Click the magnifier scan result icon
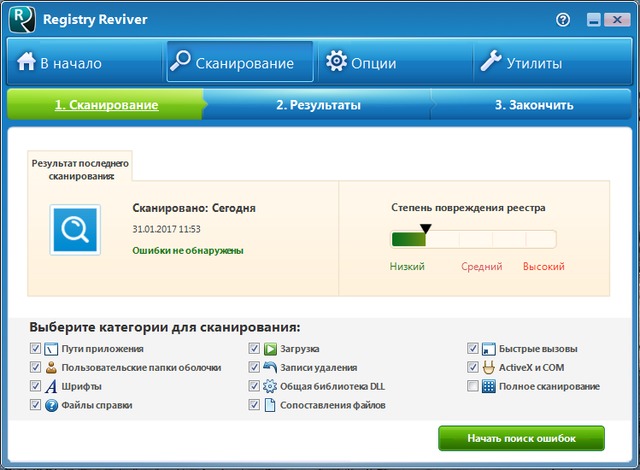 [75, 231]
